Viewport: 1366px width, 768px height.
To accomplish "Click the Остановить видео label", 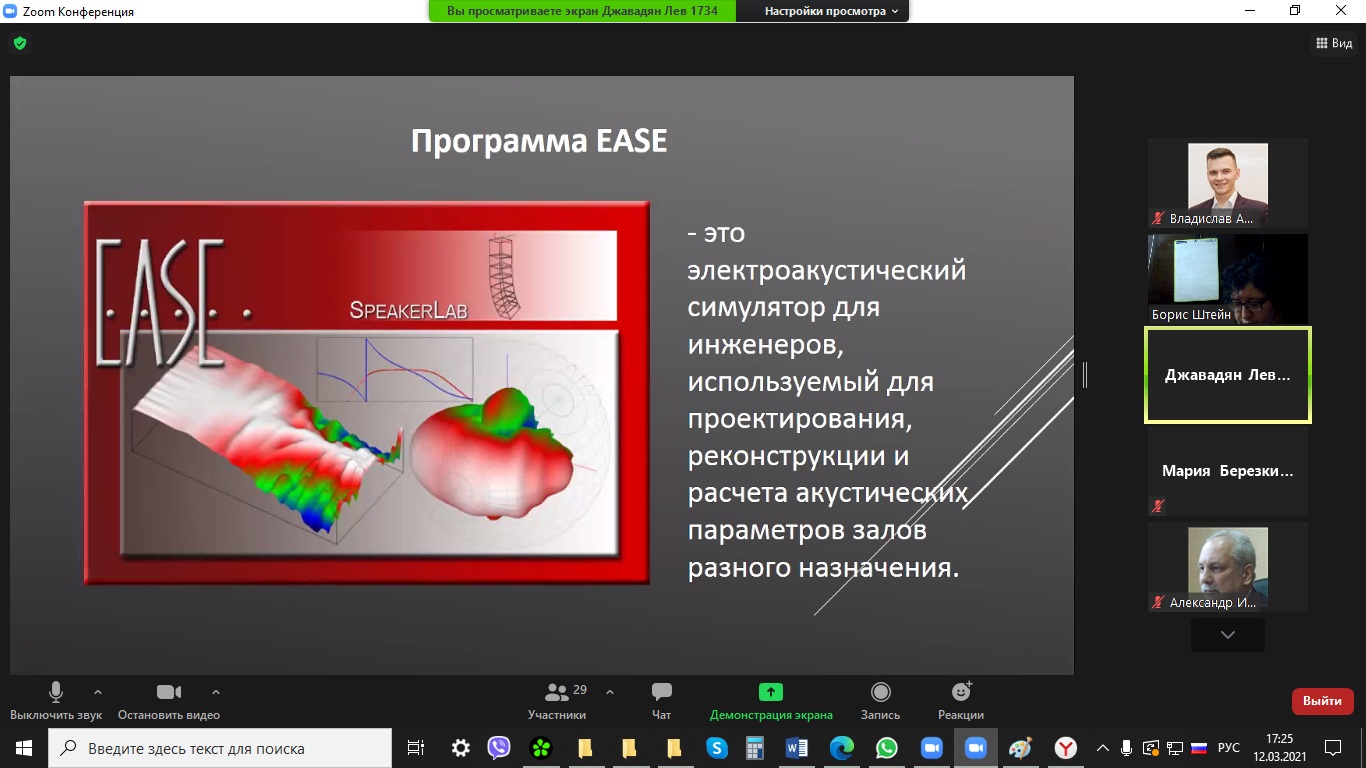I will coord(169,715).
